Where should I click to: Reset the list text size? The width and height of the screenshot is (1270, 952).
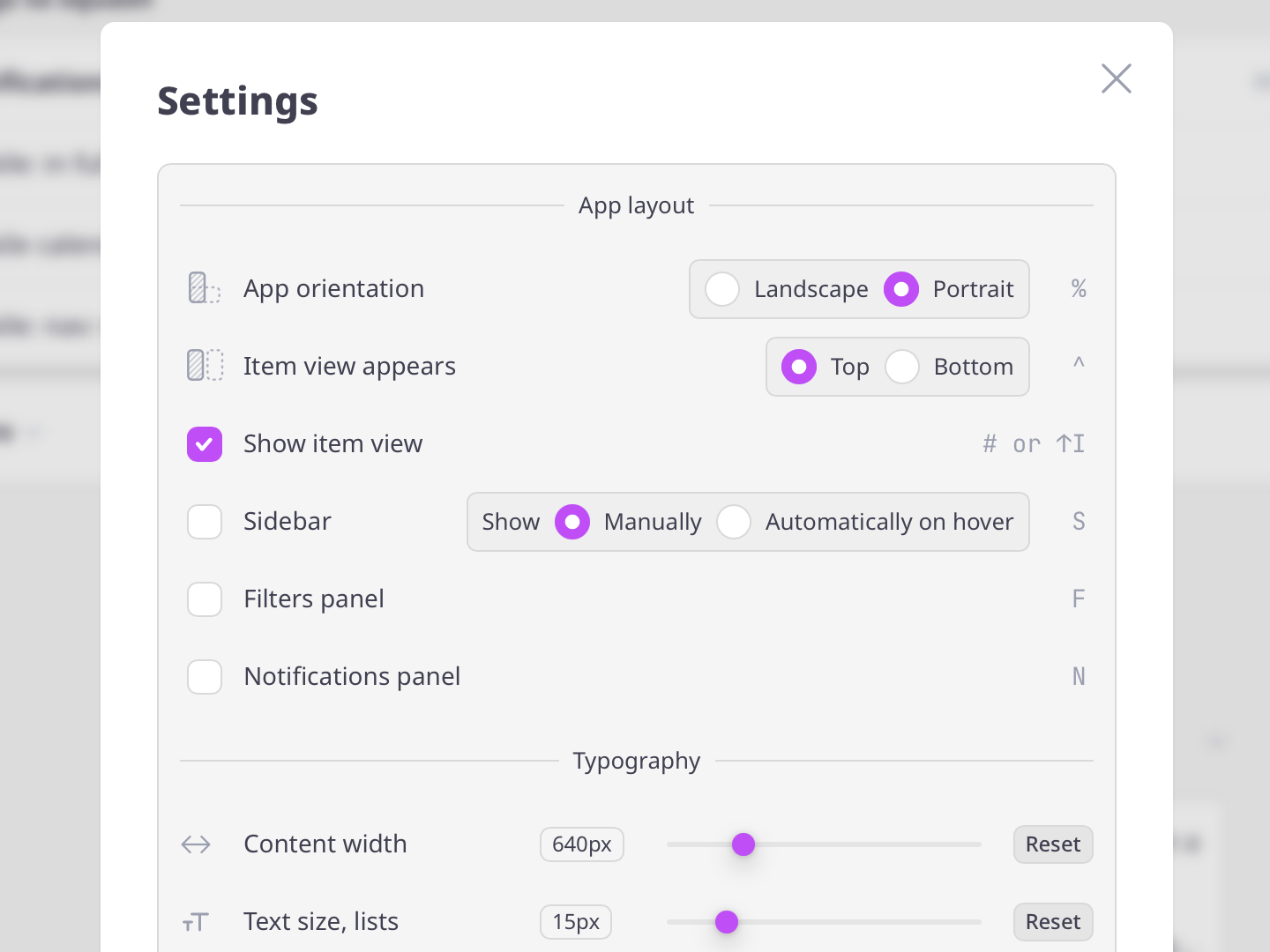pyautogui.click(x=1052, y=921)
